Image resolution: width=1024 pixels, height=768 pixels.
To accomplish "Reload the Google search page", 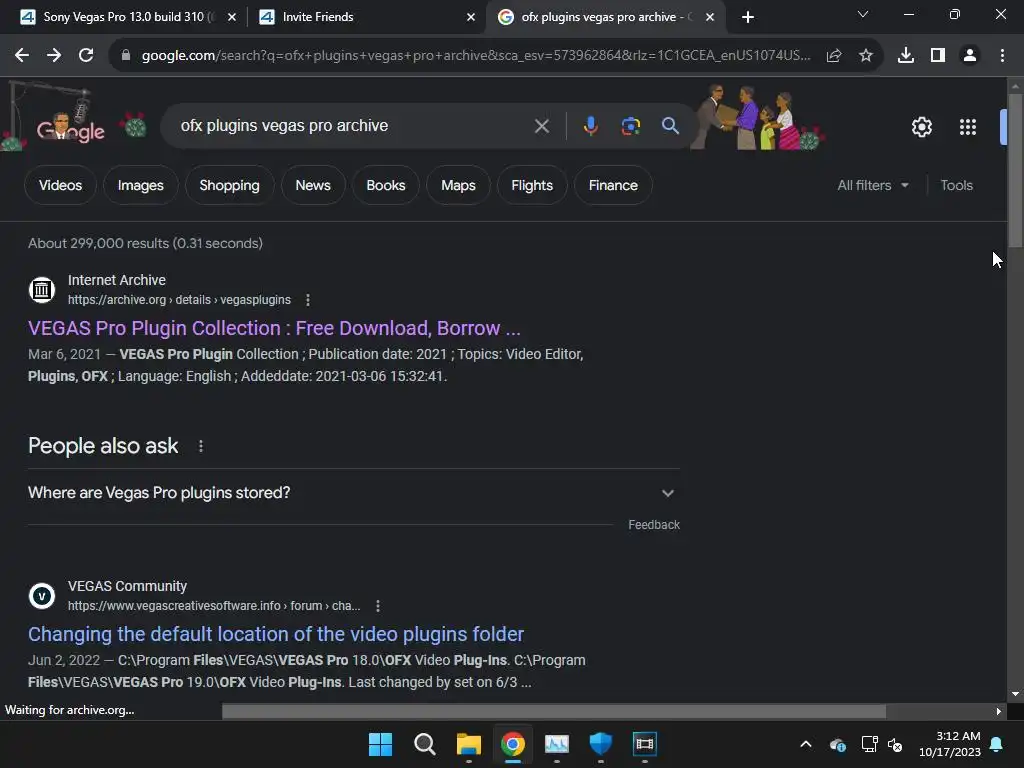I will pos(86,56).
